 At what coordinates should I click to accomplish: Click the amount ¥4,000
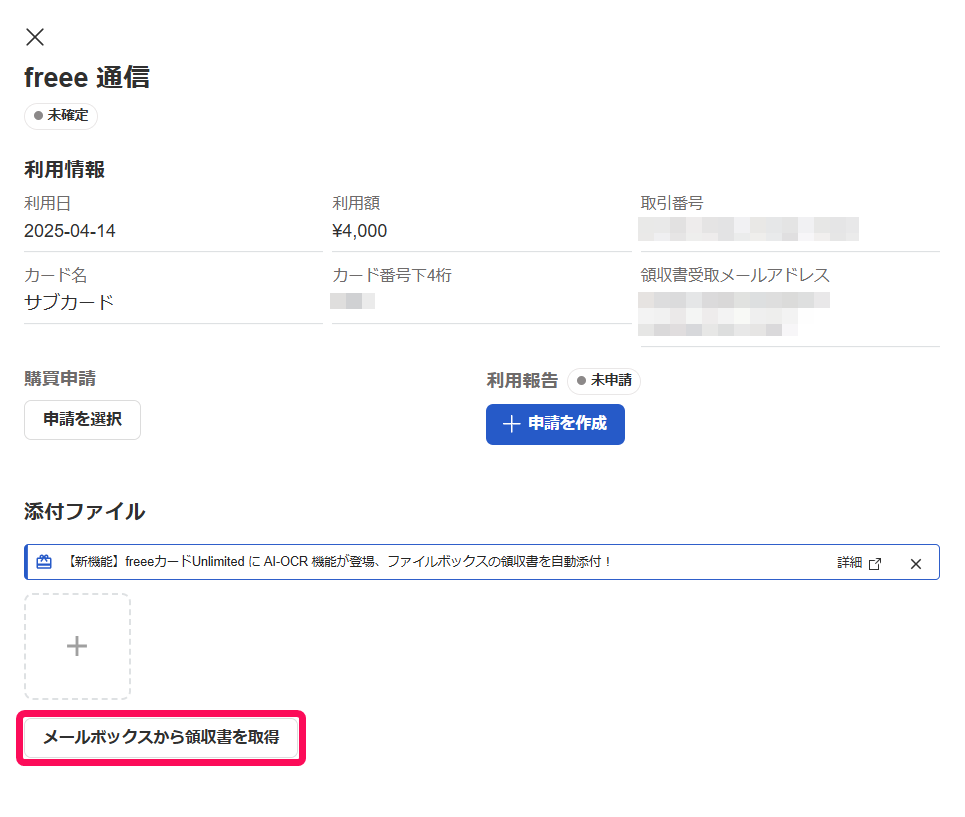pyautogui.click(x=359, y=231)
